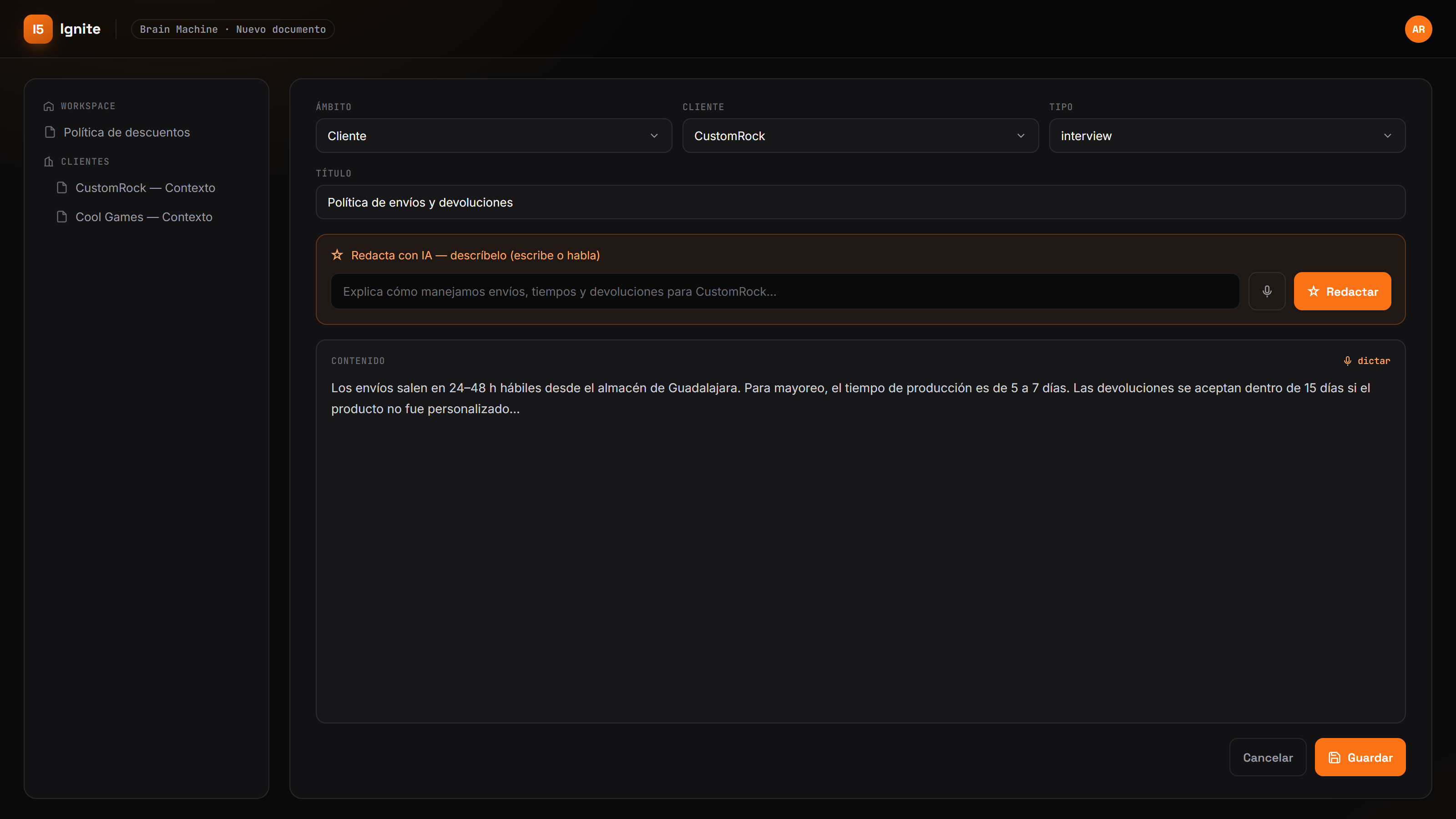Click the star icon next to Redacta con IA
The image size is (1456, 819).
[x=337, y=255]
